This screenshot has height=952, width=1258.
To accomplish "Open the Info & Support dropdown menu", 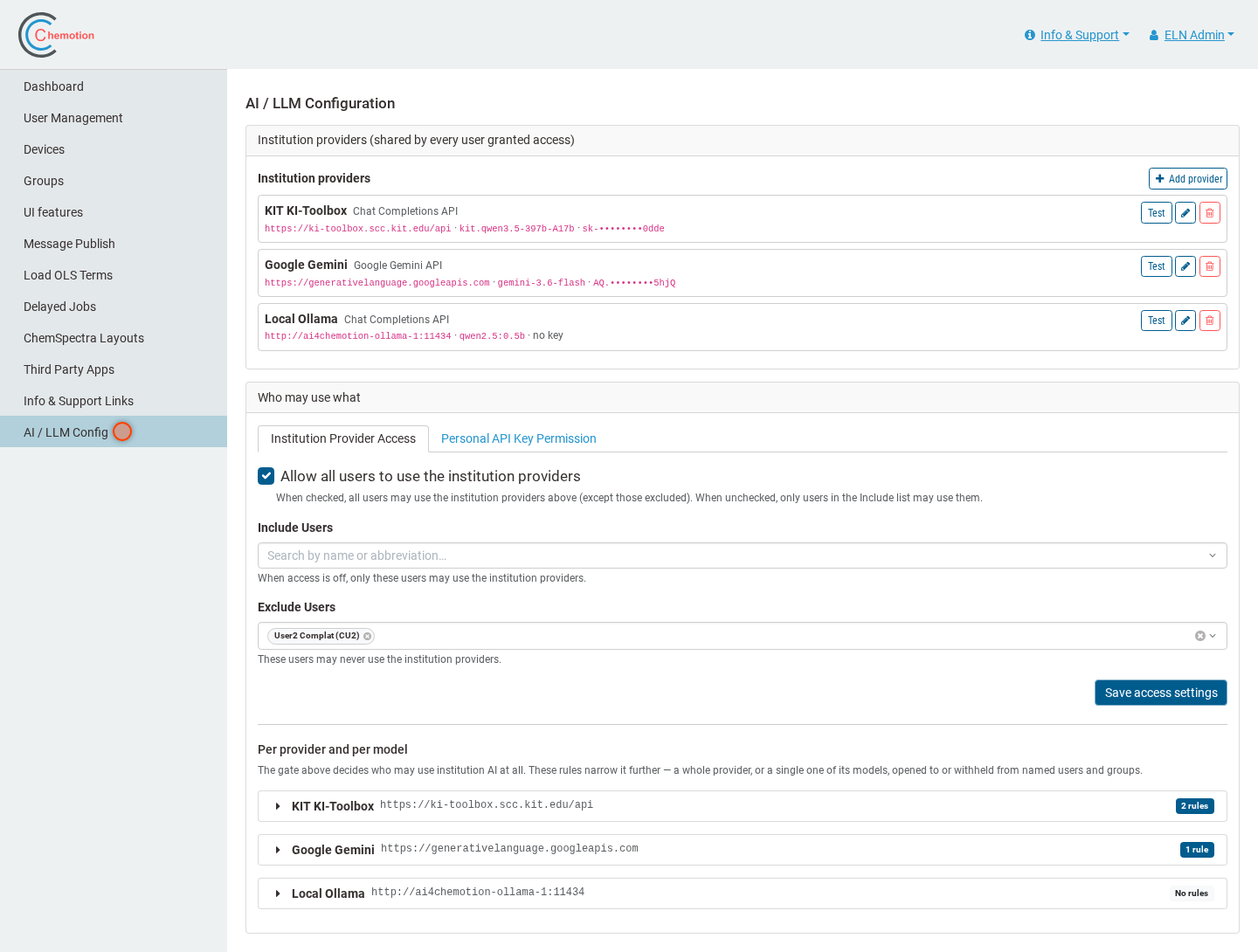I will [x=1077, y=35].
